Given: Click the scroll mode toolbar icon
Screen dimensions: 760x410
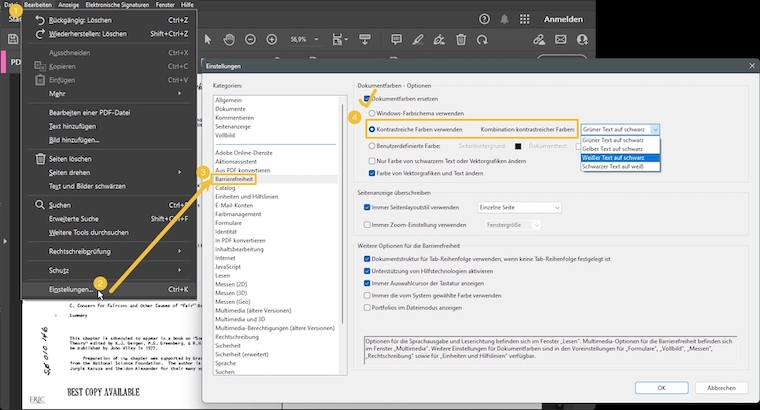Looking at the screenshot, I should tap(364, 40).
